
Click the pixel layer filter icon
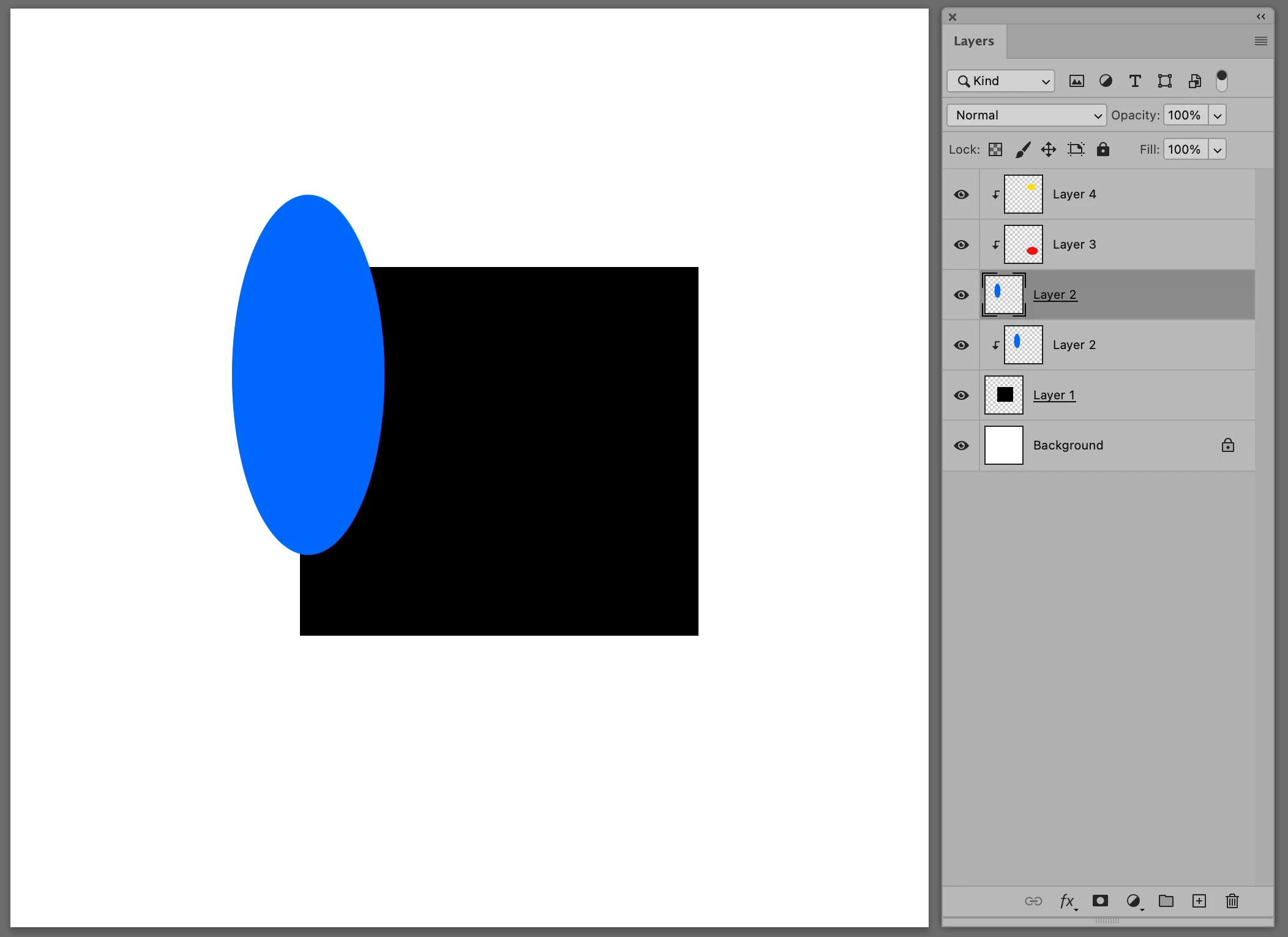[x=1076, y=81]
